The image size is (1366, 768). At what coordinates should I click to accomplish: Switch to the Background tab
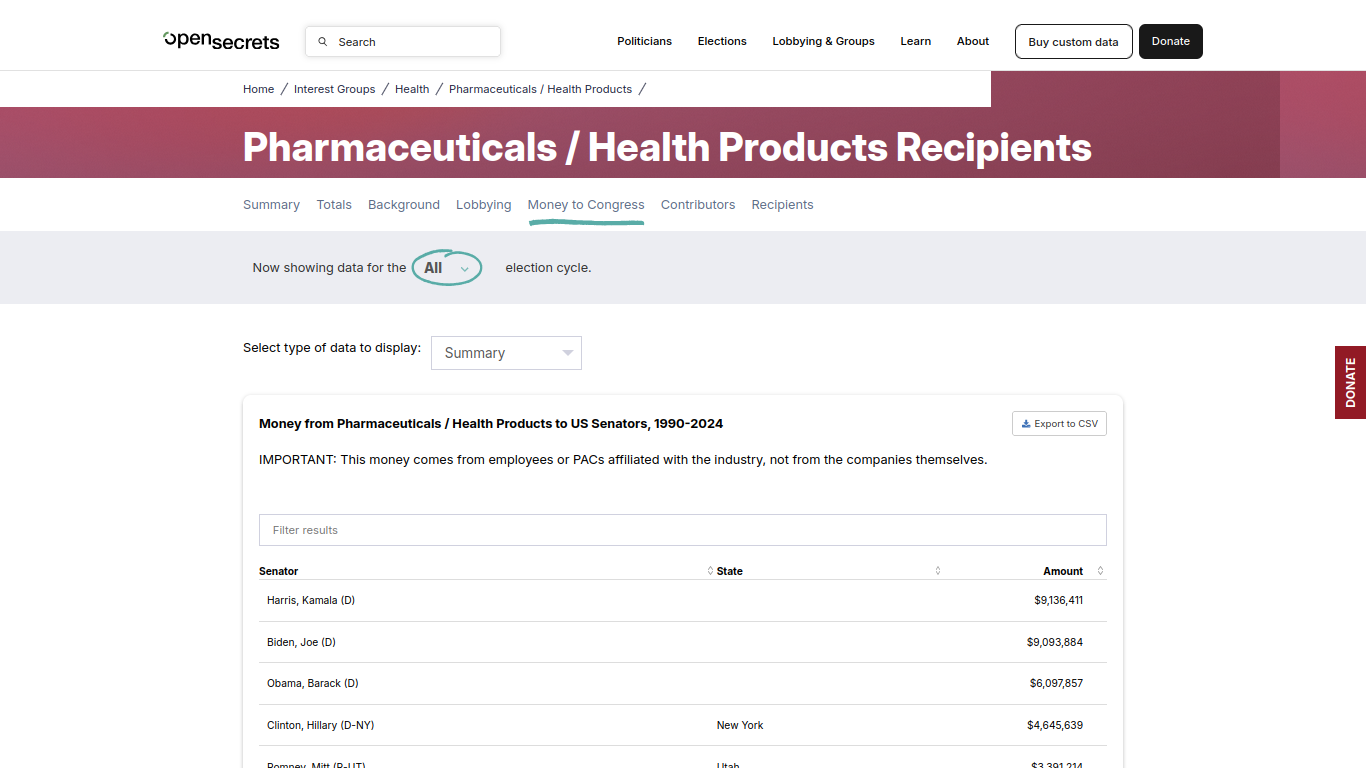click(x=404, y=204)
